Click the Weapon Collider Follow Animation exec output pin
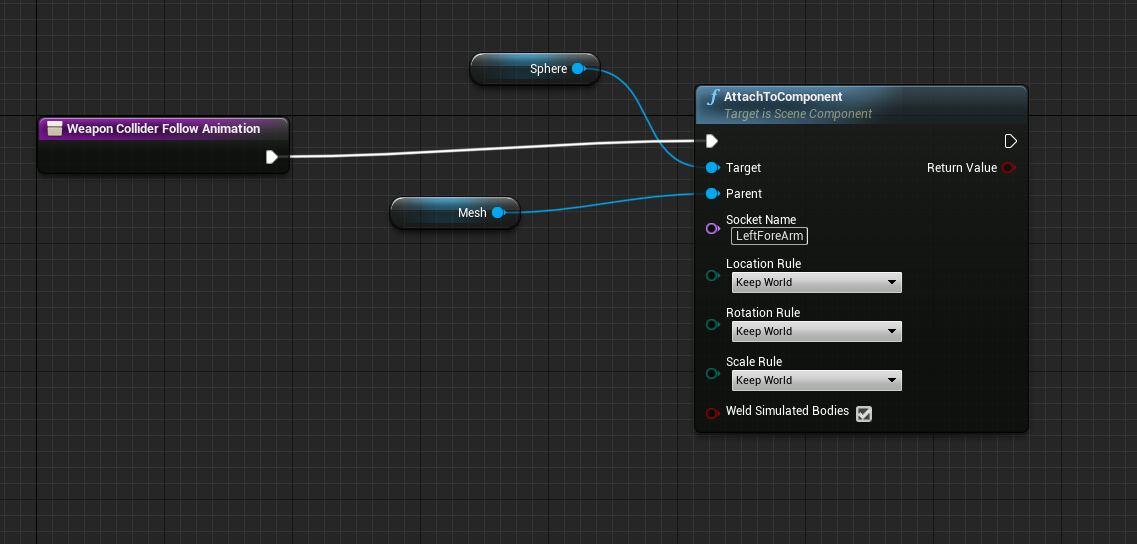 [x=271, y=157]
